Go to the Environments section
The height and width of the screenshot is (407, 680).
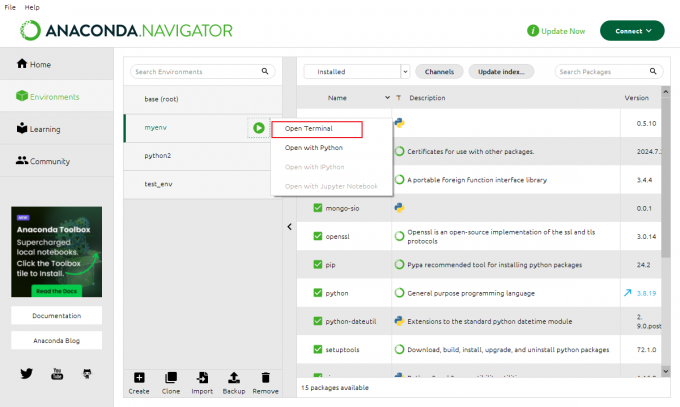point(56,96)
